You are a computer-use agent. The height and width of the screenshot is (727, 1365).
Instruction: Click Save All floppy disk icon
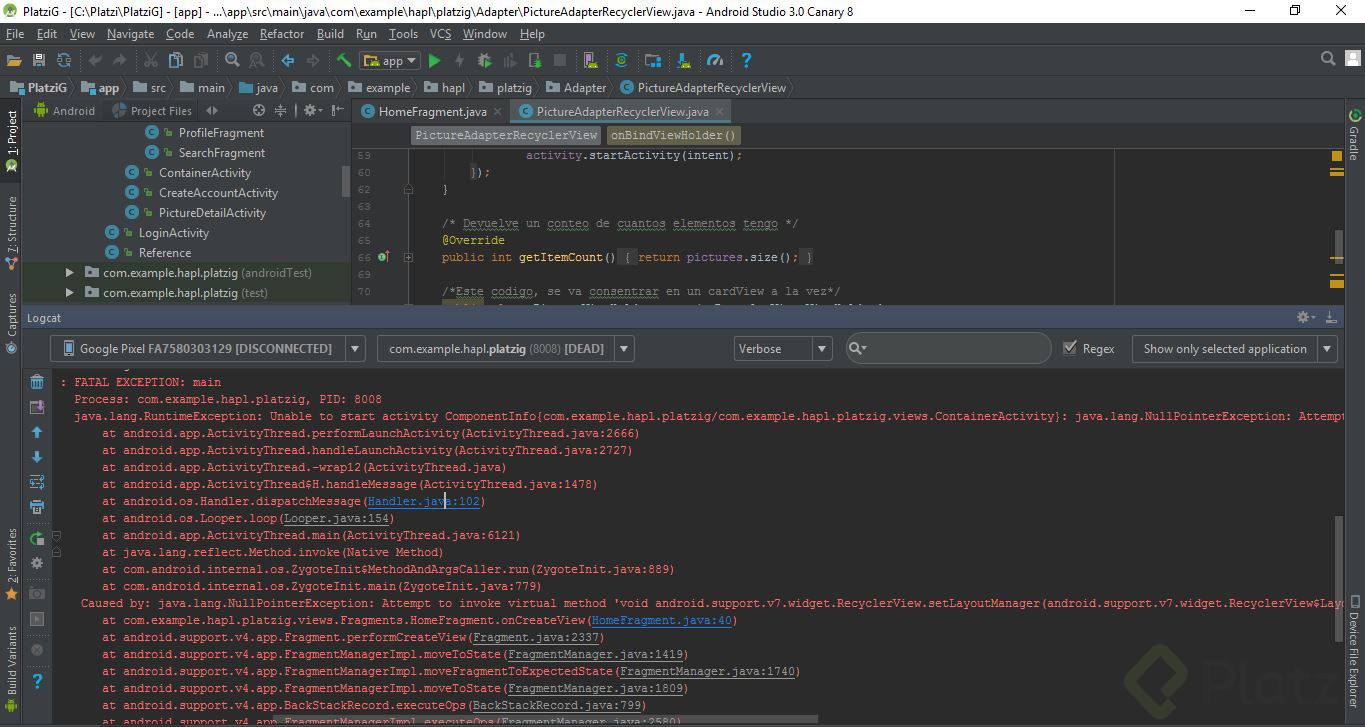(x=39, y=61)
